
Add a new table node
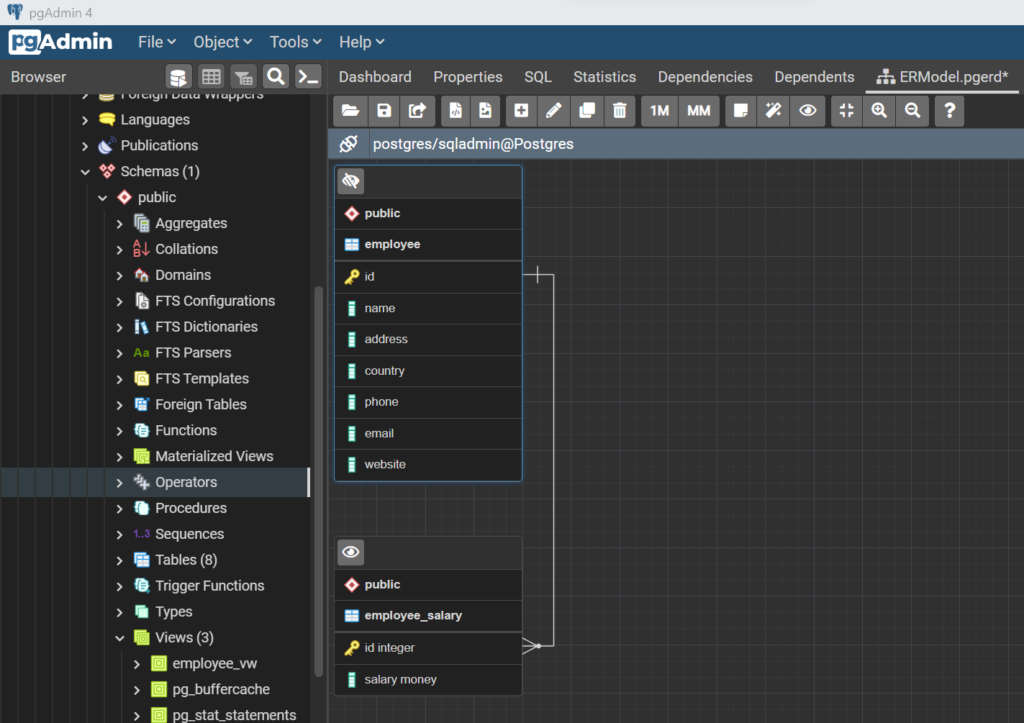coord(521,111)
